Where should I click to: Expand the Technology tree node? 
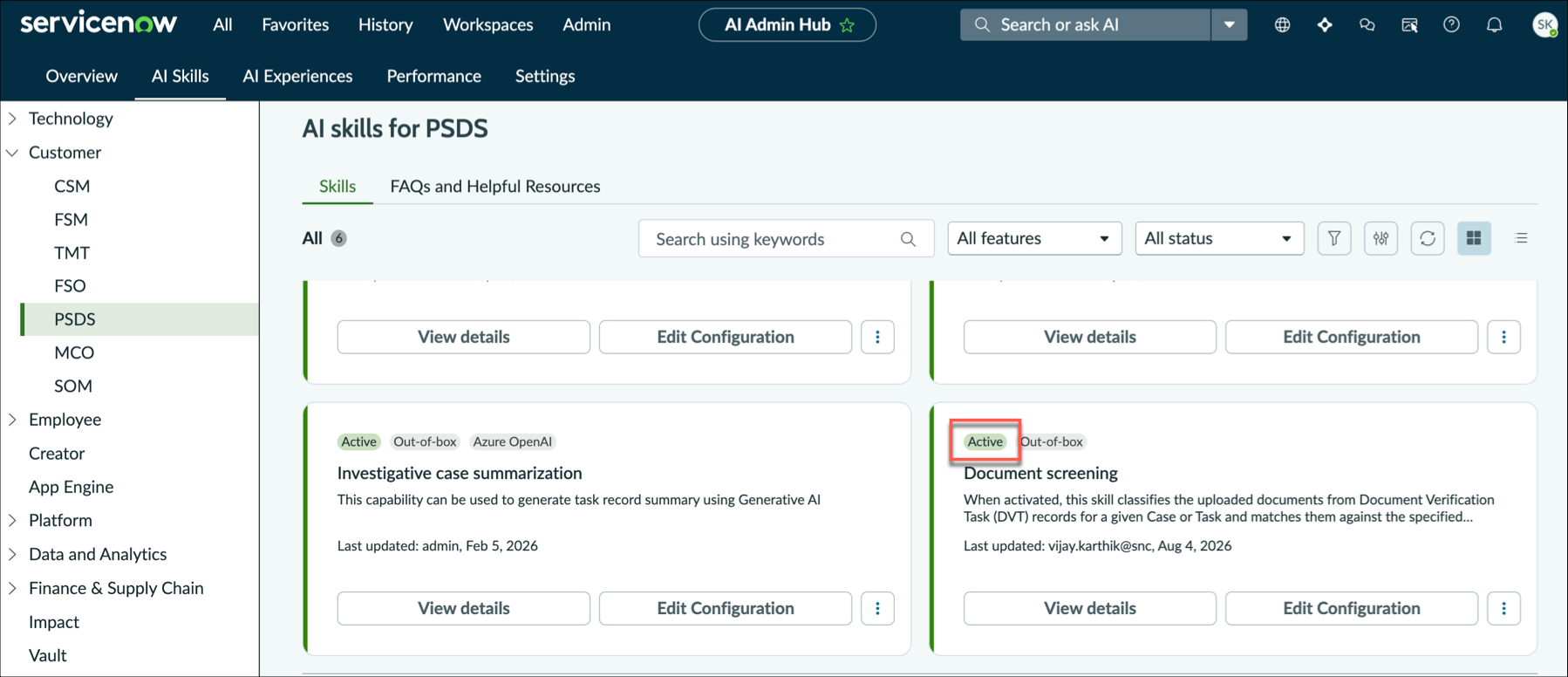13,119
